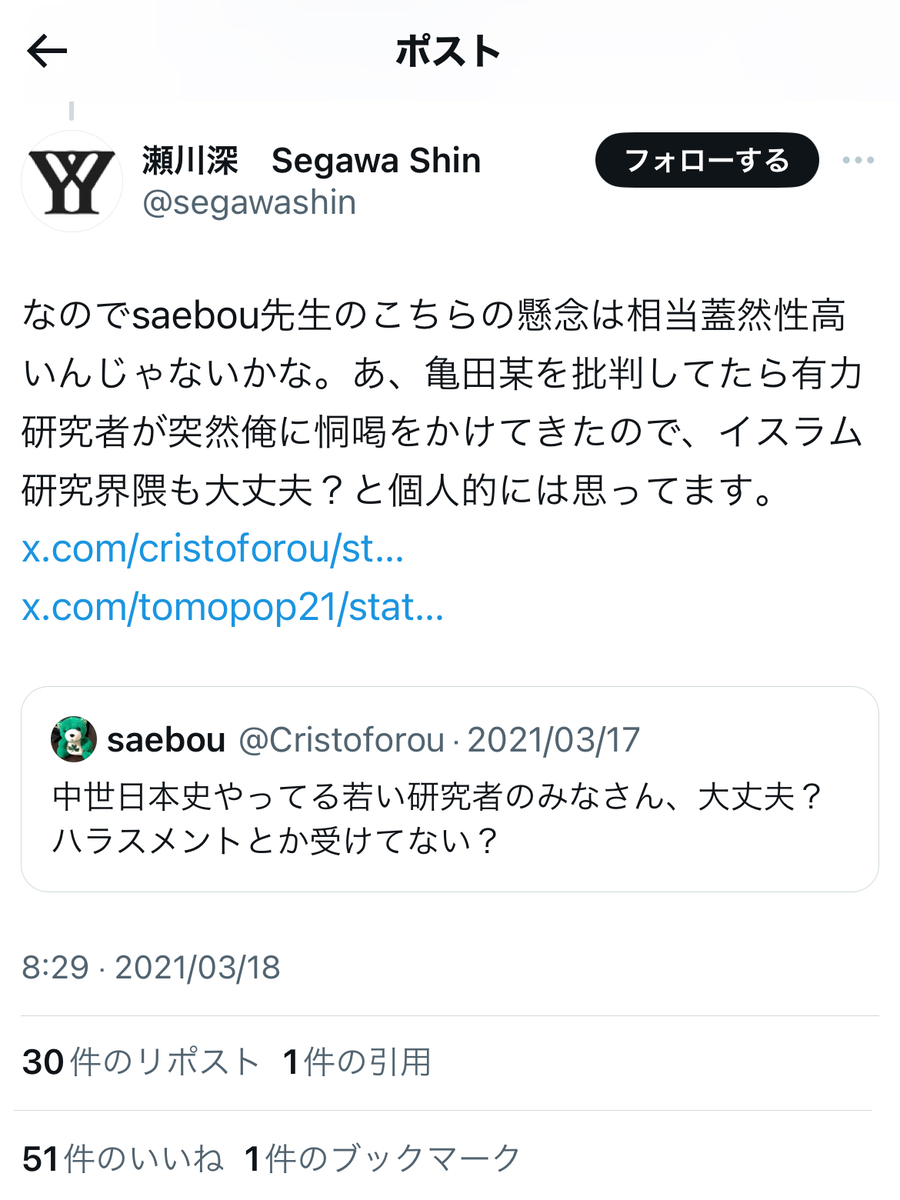Tap the 2021/03/17 date in quoted post
900x1200 pixels.
(x=554, y=740)
